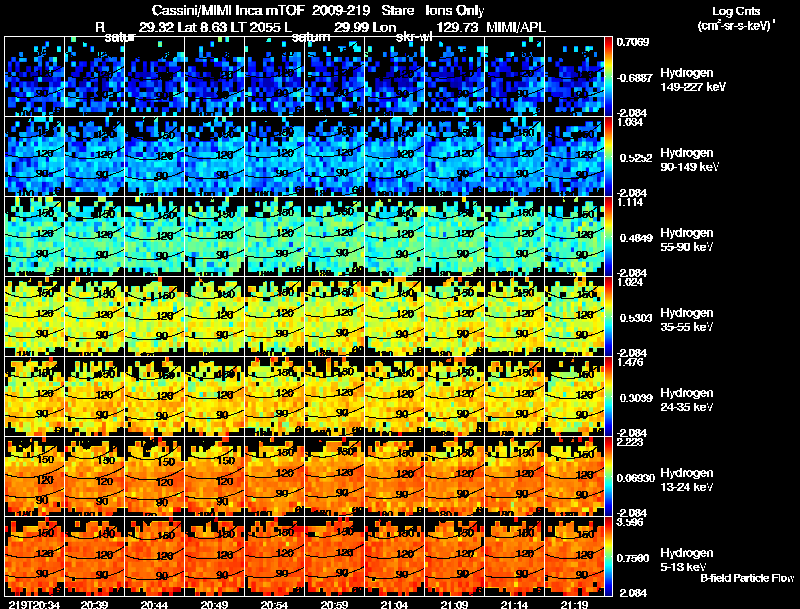
Task: Click the 0.5252 color scale midpoint value
Action: tap(636, 158)
